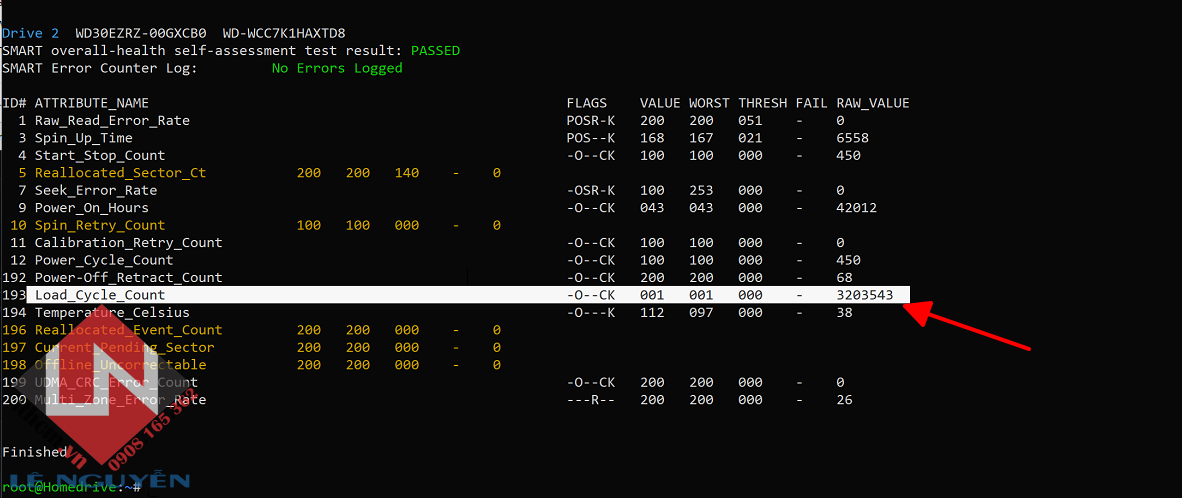1182x498 pixels.
Task: Click the THRESH column header
Action: point(763,103)
